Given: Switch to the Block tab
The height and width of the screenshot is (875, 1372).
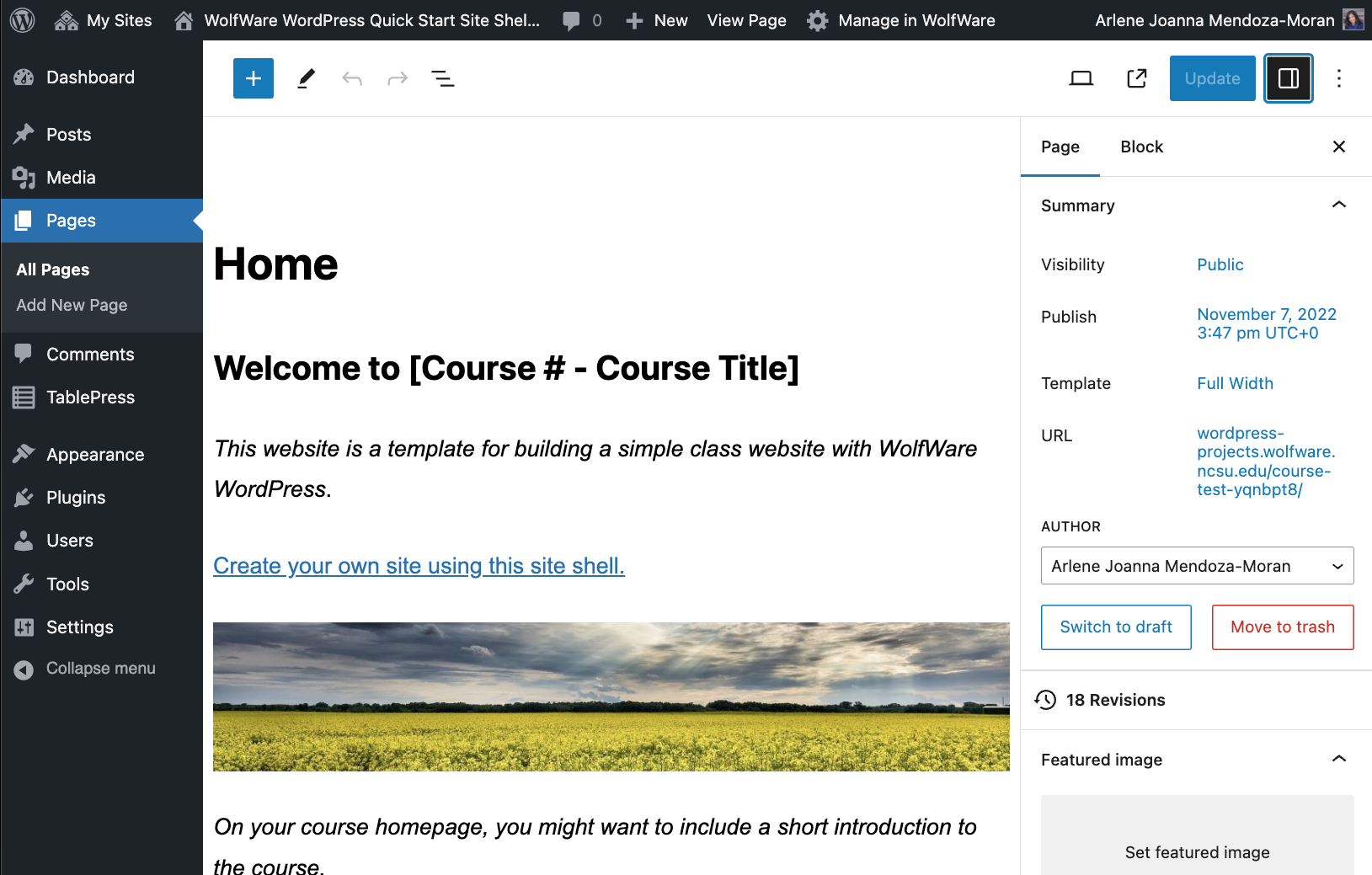Looking at the screenshot, I should coord(1141,147).
